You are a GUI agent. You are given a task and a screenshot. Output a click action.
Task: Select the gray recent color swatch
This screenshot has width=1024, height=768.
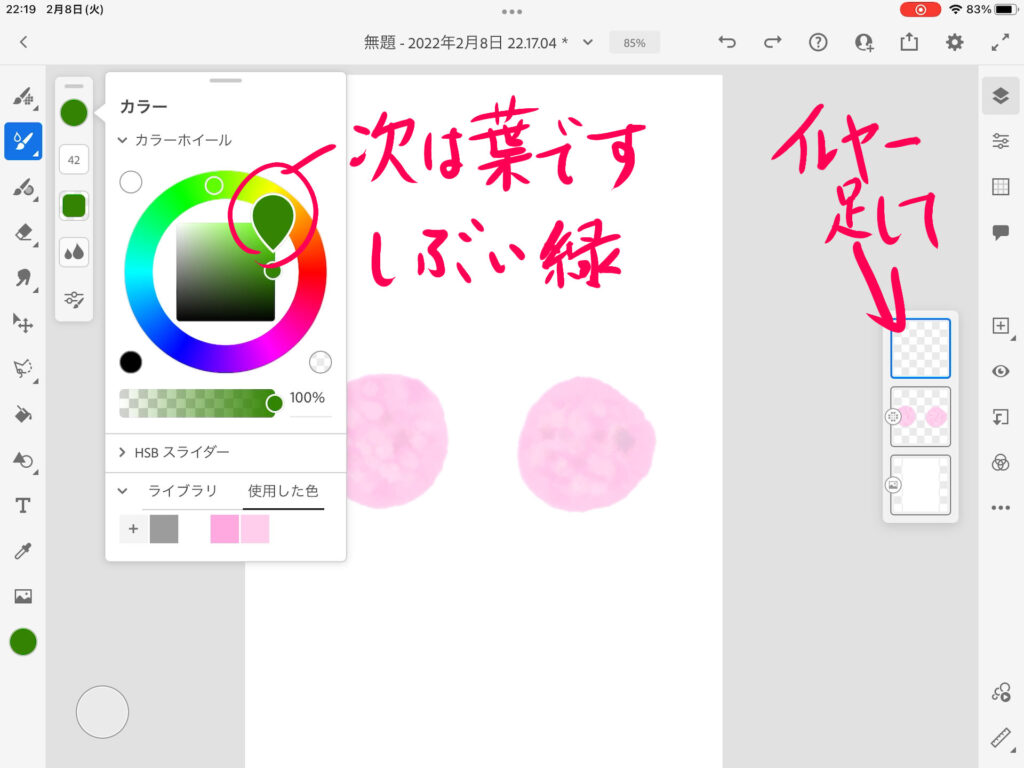pyautogui.click(x=164, y=529)
